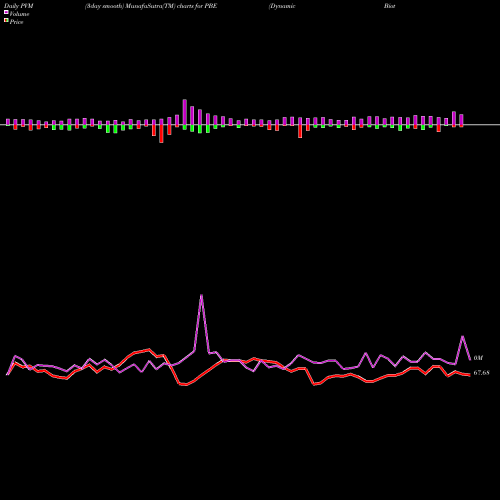
Task: Click the MunafaSutra charts for PBE heading
Action: pos(151,6)
